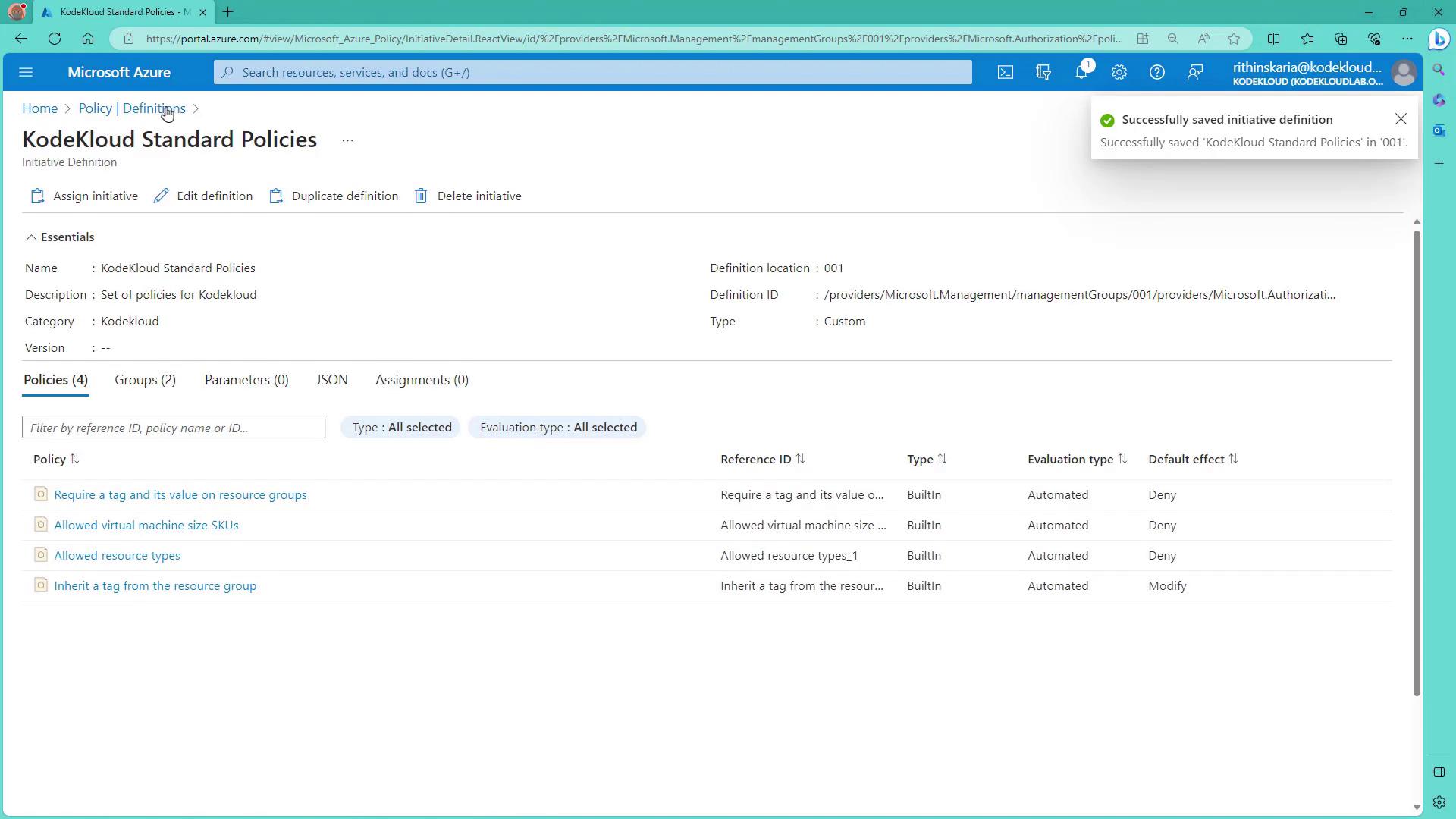The width and height of the screenshot is (1456, 819).
Task: Click the policy filter input field
Action: click(174, 428)
